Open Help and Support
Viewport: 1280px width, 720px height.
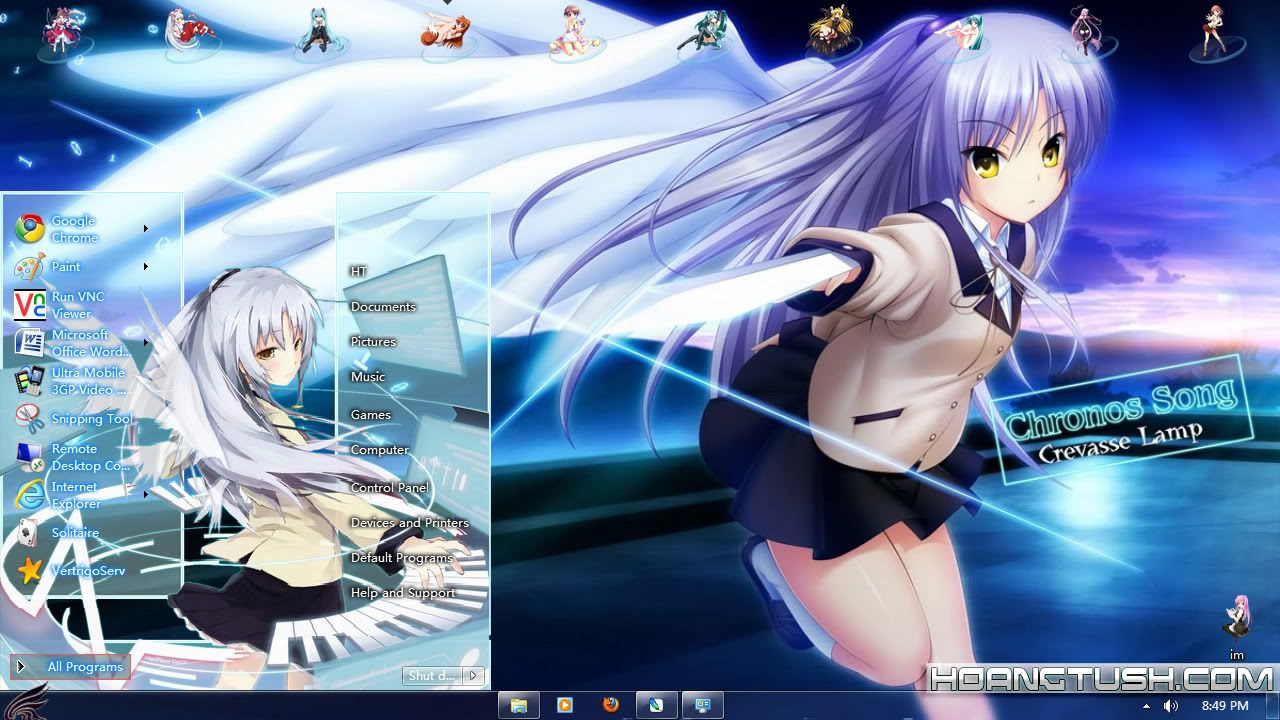coord(403,593)
